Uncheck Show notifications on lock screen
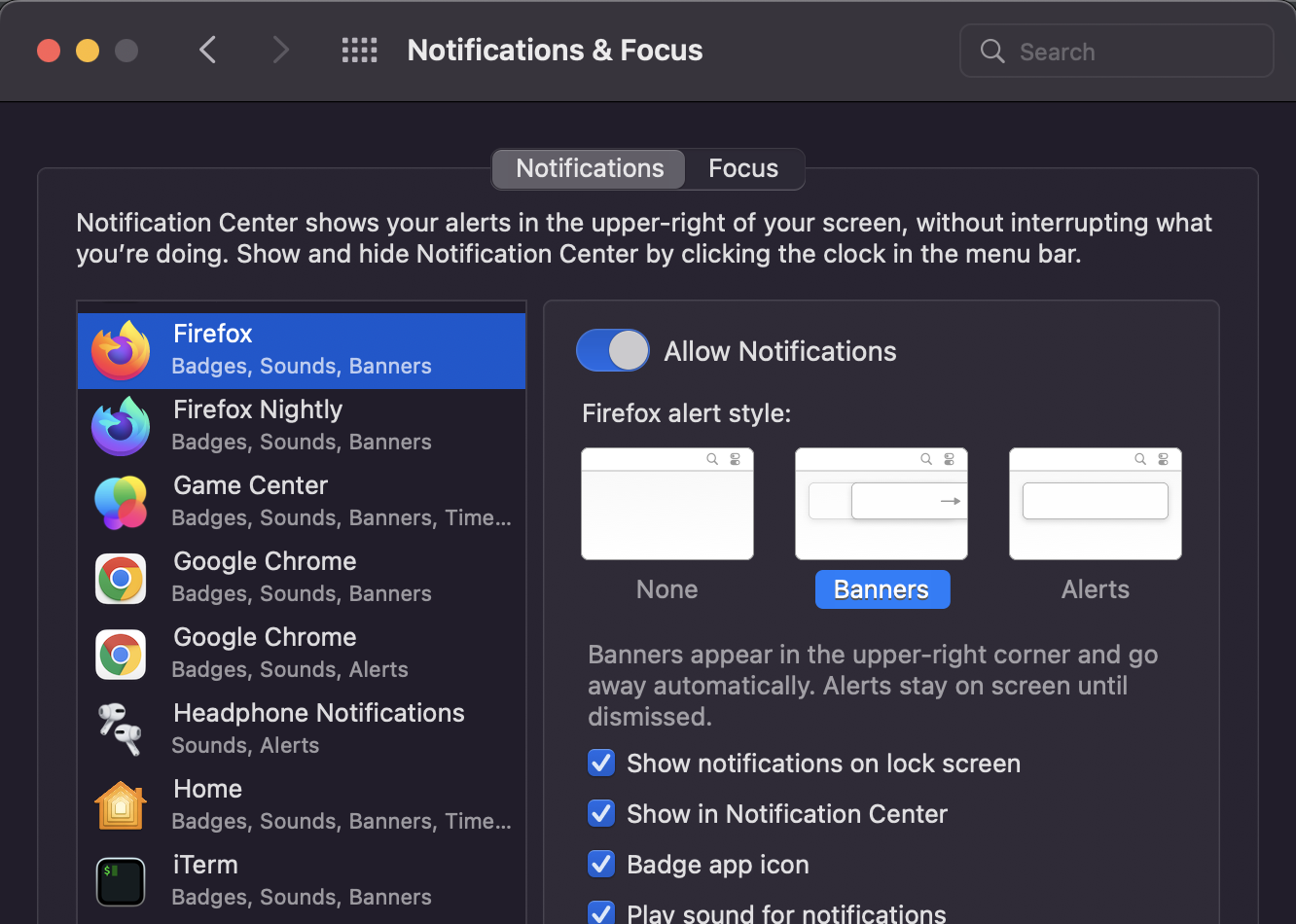 point(601,764)
